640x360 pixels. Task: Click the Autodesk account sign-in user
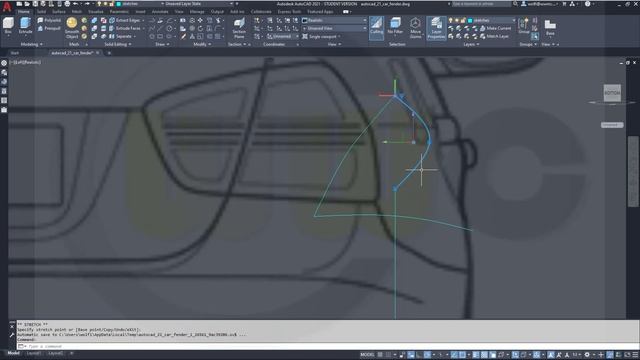[539, 4]
